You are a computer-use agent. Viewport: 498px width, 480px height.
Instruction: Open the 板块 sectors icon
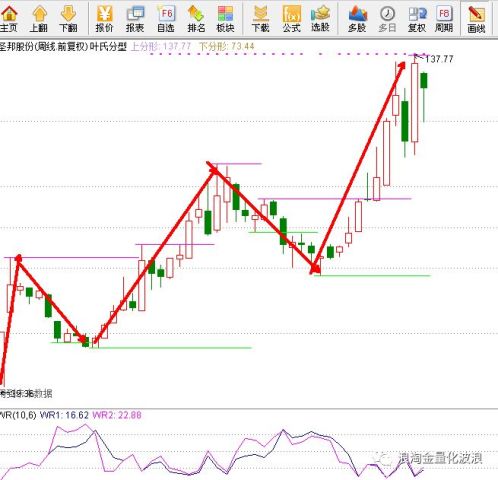point(225,18)
